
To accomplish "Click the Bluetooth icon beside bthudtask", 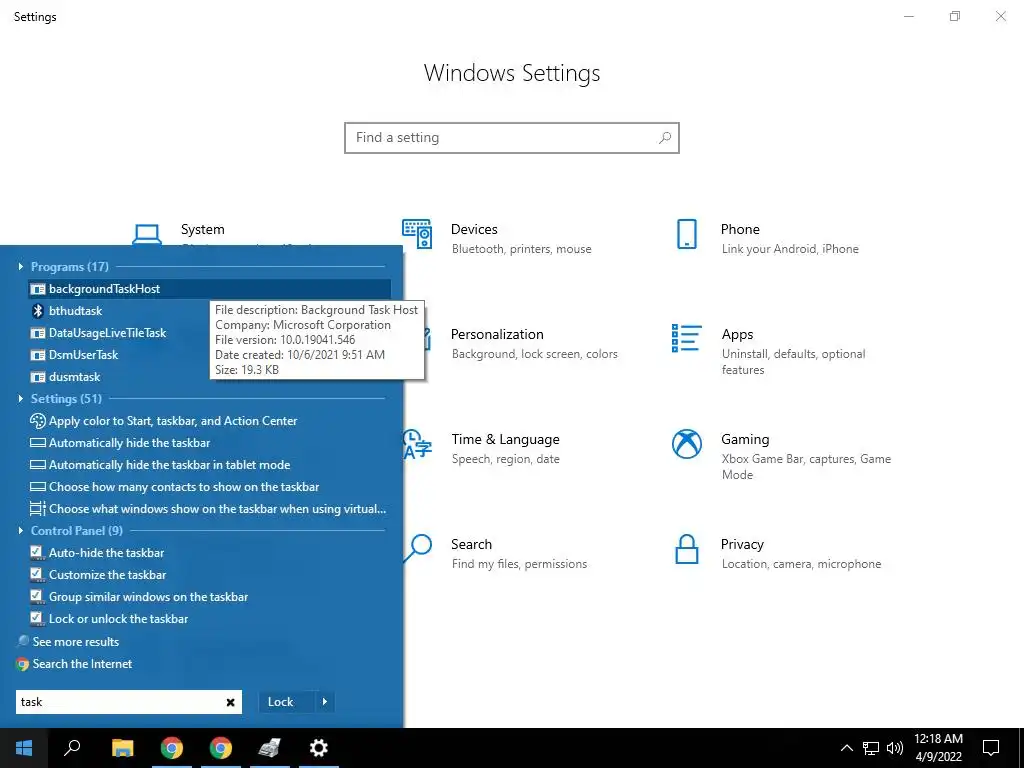I will pos(38,311).
